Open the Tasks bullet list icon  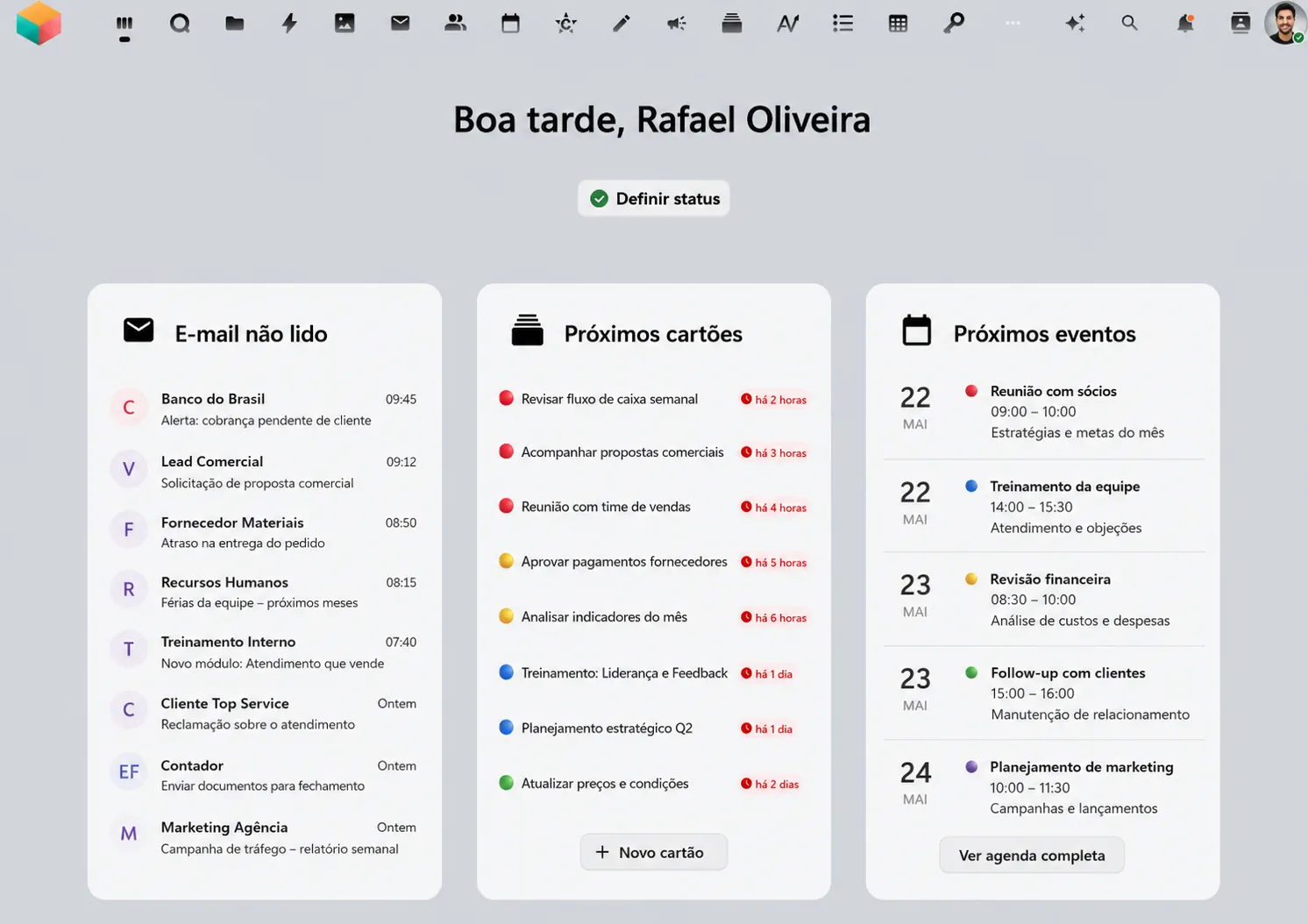(842, 24)
